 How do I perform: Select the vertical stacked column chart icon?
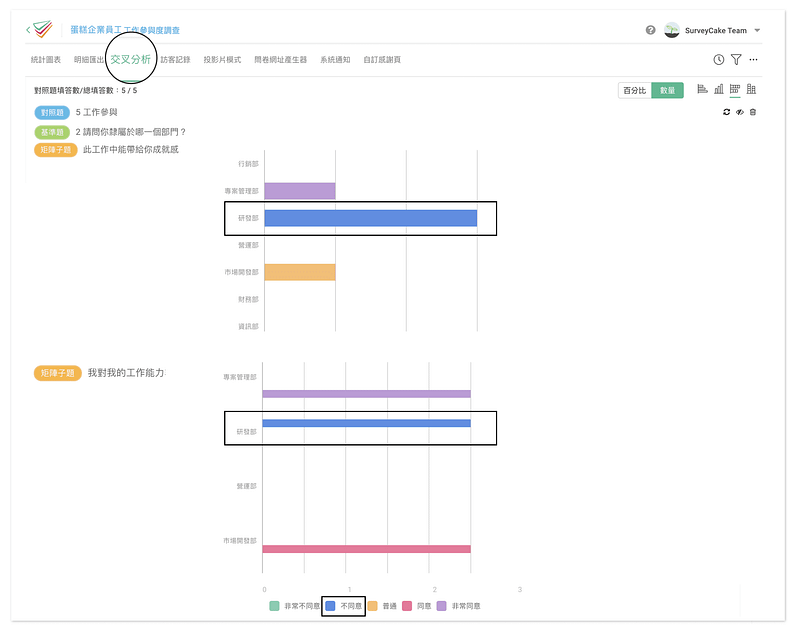tap(751, 89)
